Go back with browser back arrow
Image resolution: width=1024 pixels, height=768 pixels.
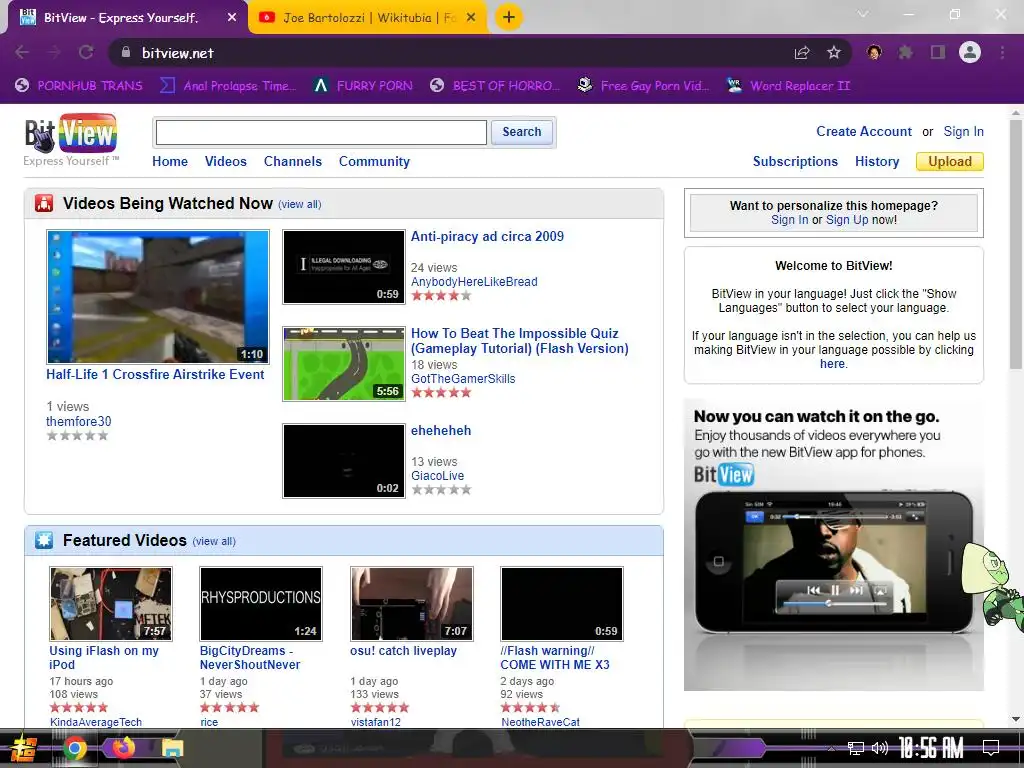[x=22, y=52]
